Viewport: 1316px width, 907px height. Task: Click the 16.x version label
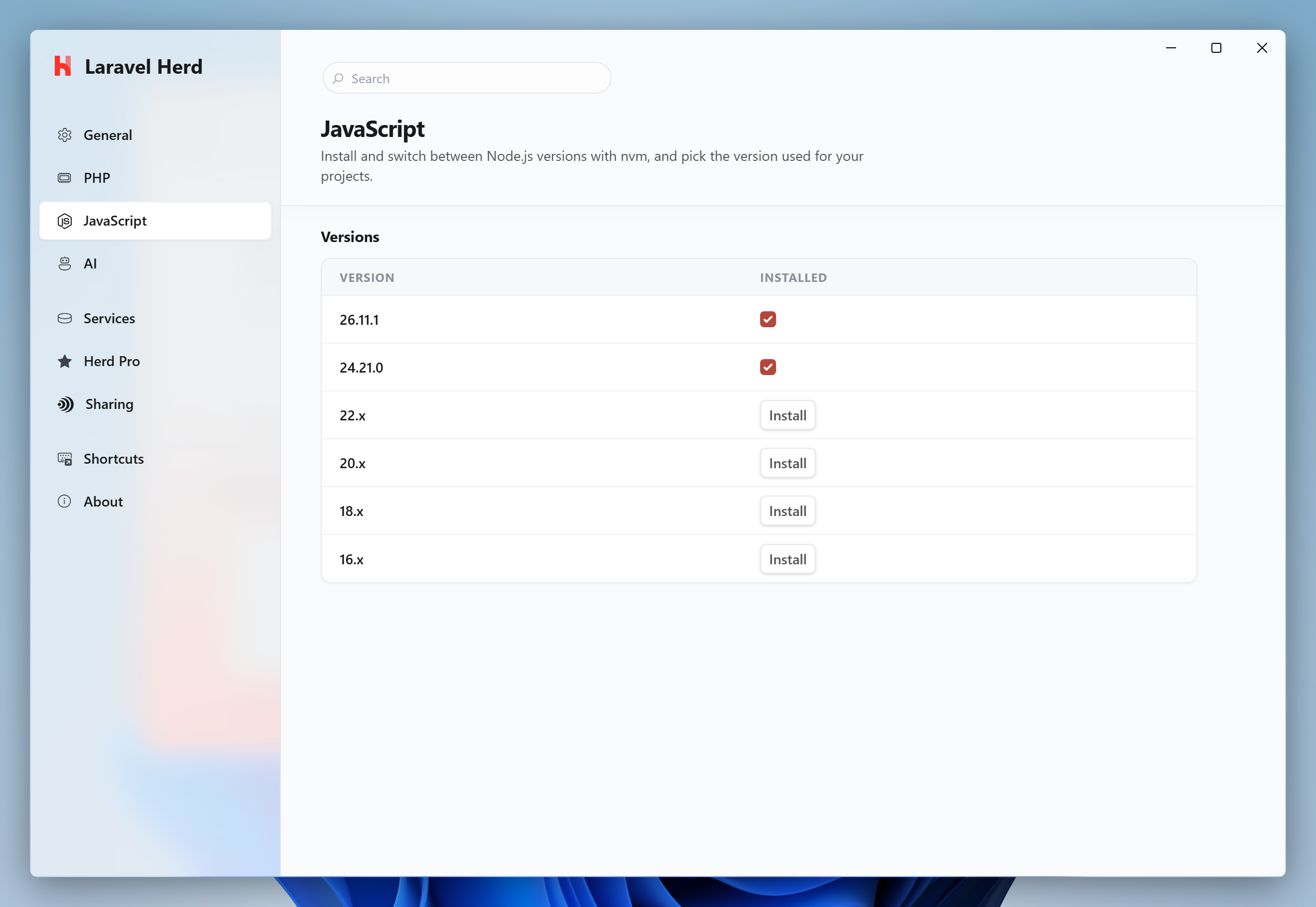351,559
